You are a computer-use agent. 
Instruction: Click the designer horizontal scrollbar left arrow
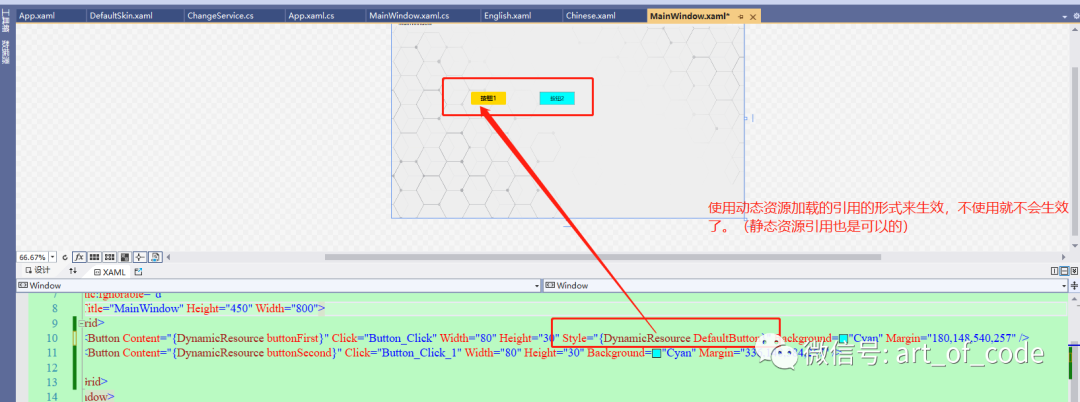pyautogui.click(x=169, y=257)
